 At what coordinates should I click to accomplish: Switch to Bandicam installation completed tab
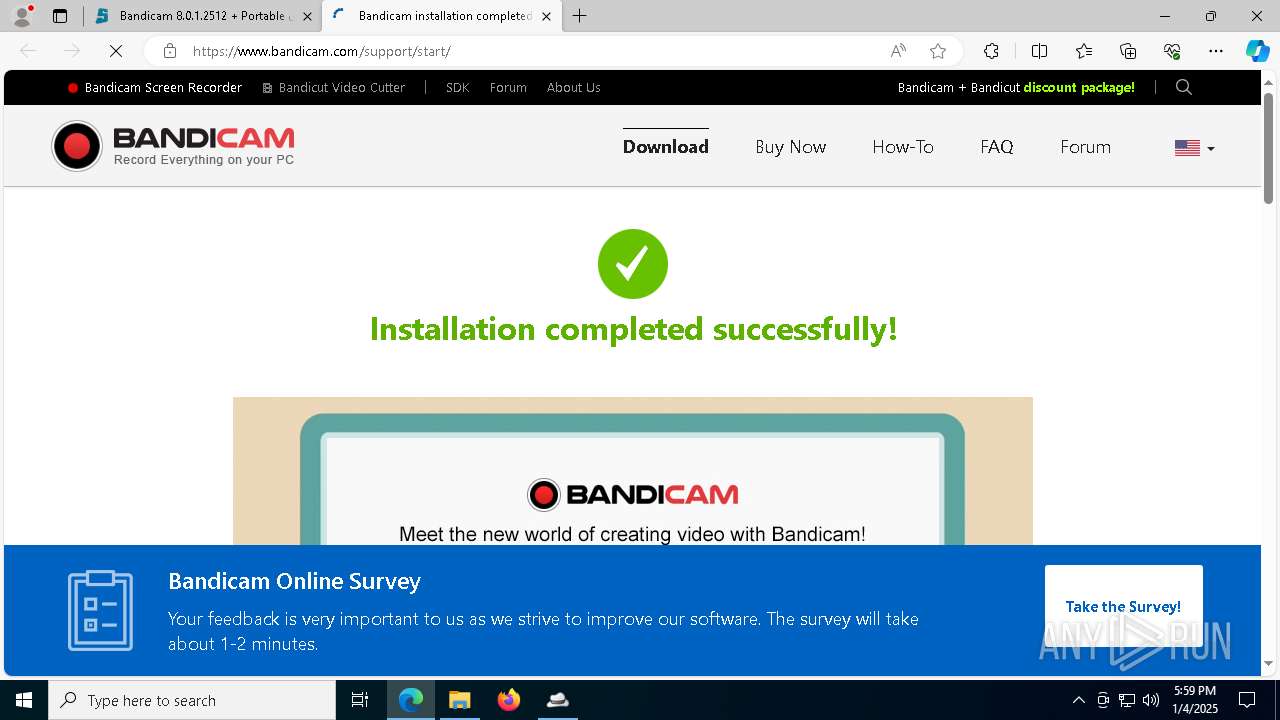tap(444, 16)
